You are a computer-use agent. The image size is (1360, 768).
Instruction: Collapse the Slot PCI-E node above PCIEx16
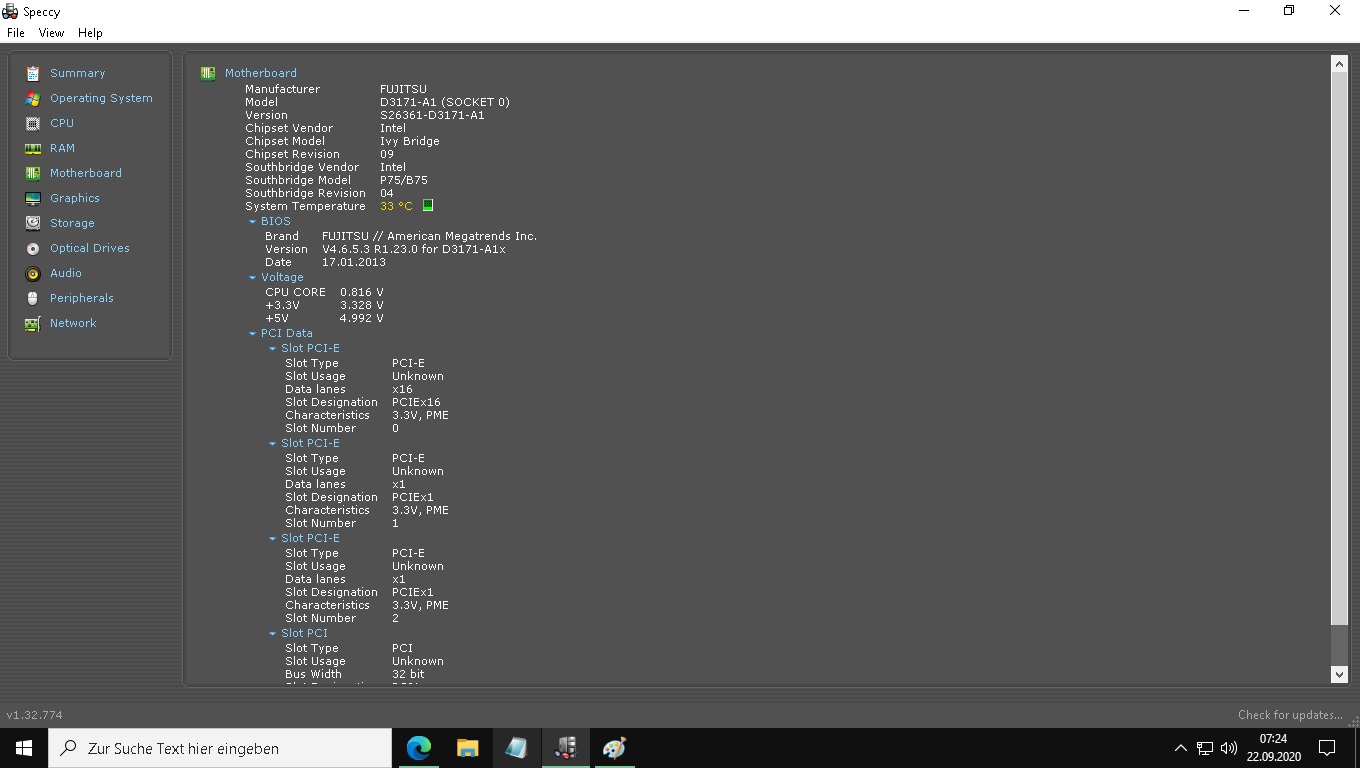[273, 349]
